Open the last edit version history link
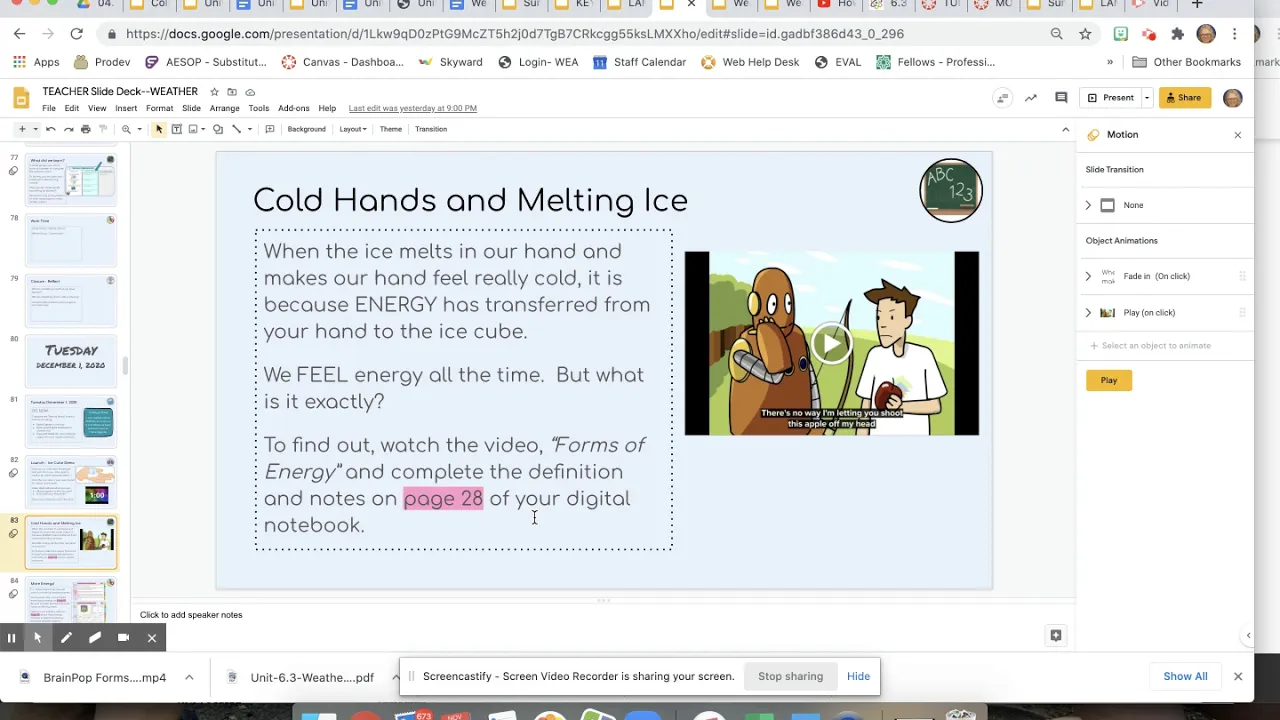The height and width of the screenshot is (720, 1280). pos(412,108)
